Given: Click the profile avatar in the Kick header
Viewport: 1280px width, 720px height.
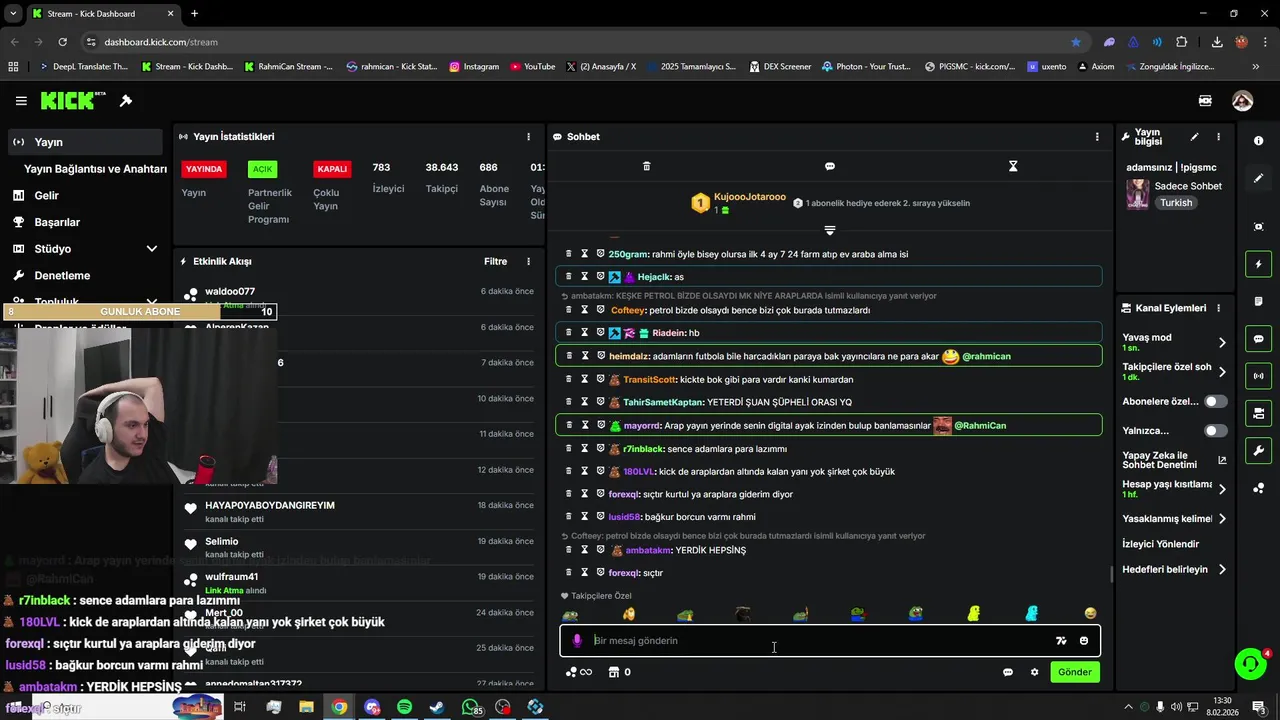Looking at the screenshot, I should [1242, 101].
